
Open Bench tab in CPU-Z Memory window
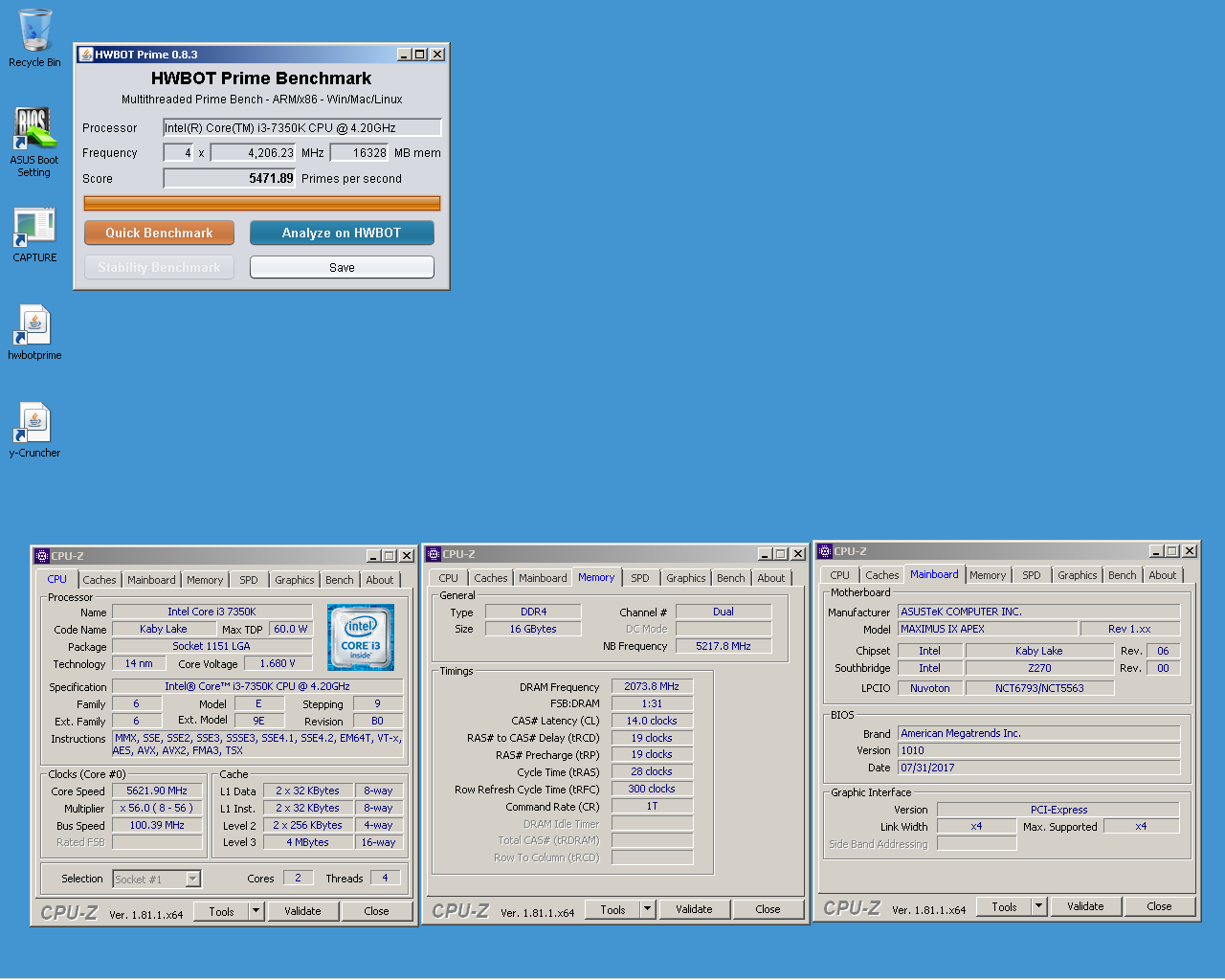coord(730,578)
